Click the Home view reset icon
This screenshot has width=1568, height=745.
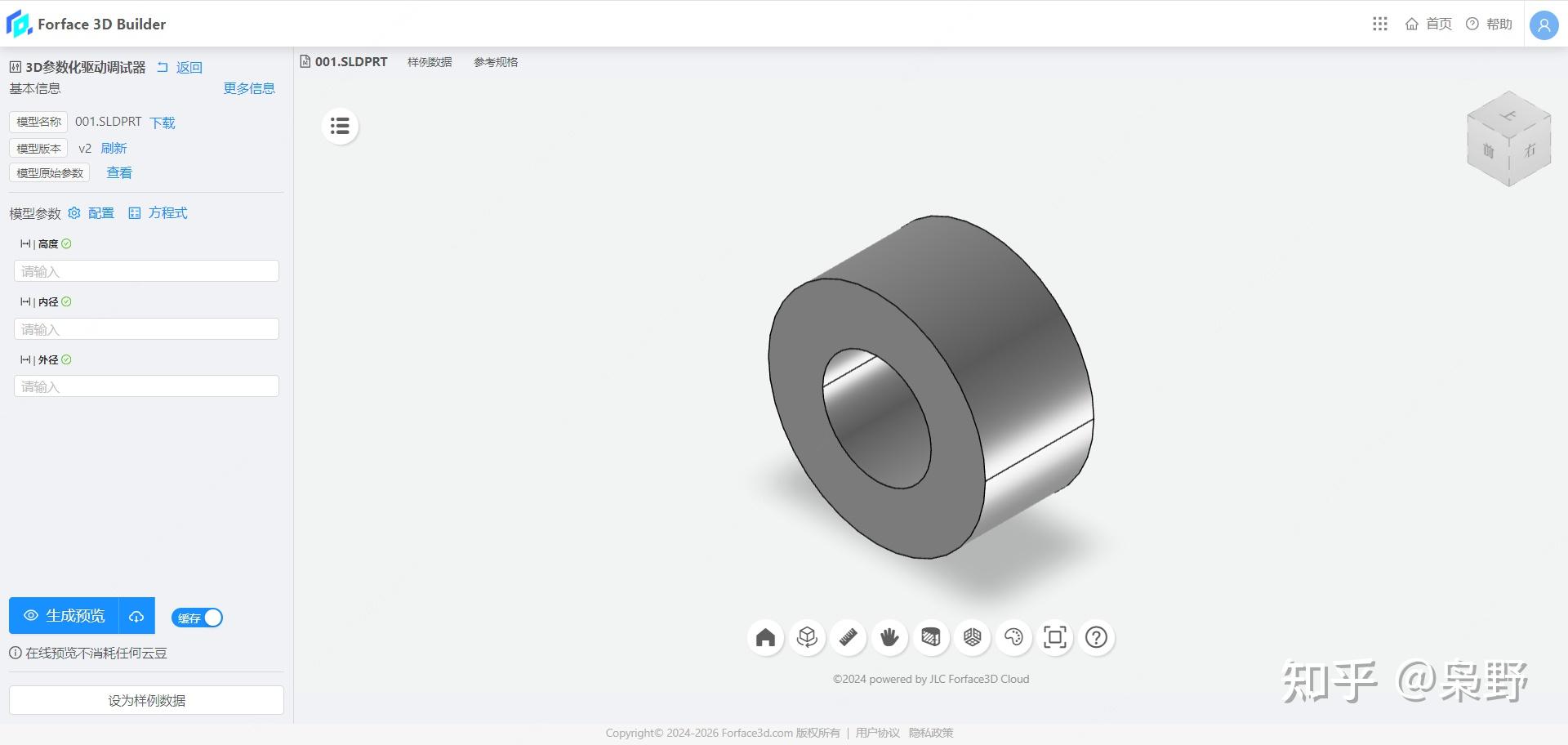click(765, 637)
